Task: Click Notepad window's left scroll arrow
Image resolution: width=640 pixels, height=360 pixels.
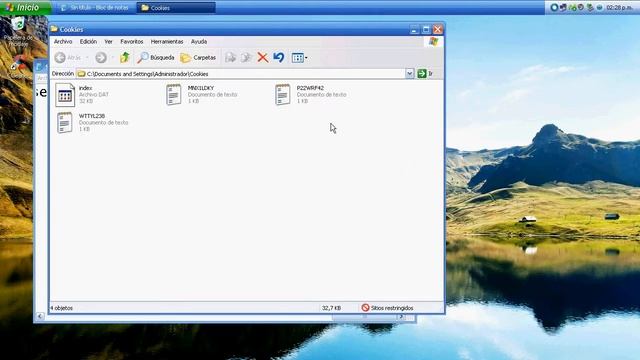Action: point(40,316)
